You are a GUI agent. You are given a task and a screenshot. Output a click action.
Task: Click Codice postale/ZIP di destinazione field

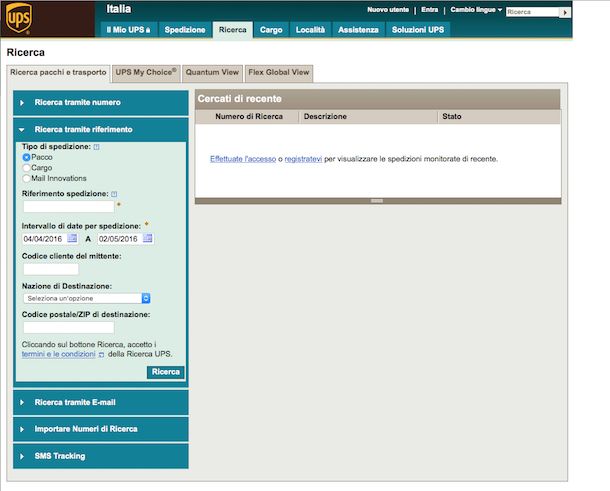pyautogui.click(x=69, y=328)
